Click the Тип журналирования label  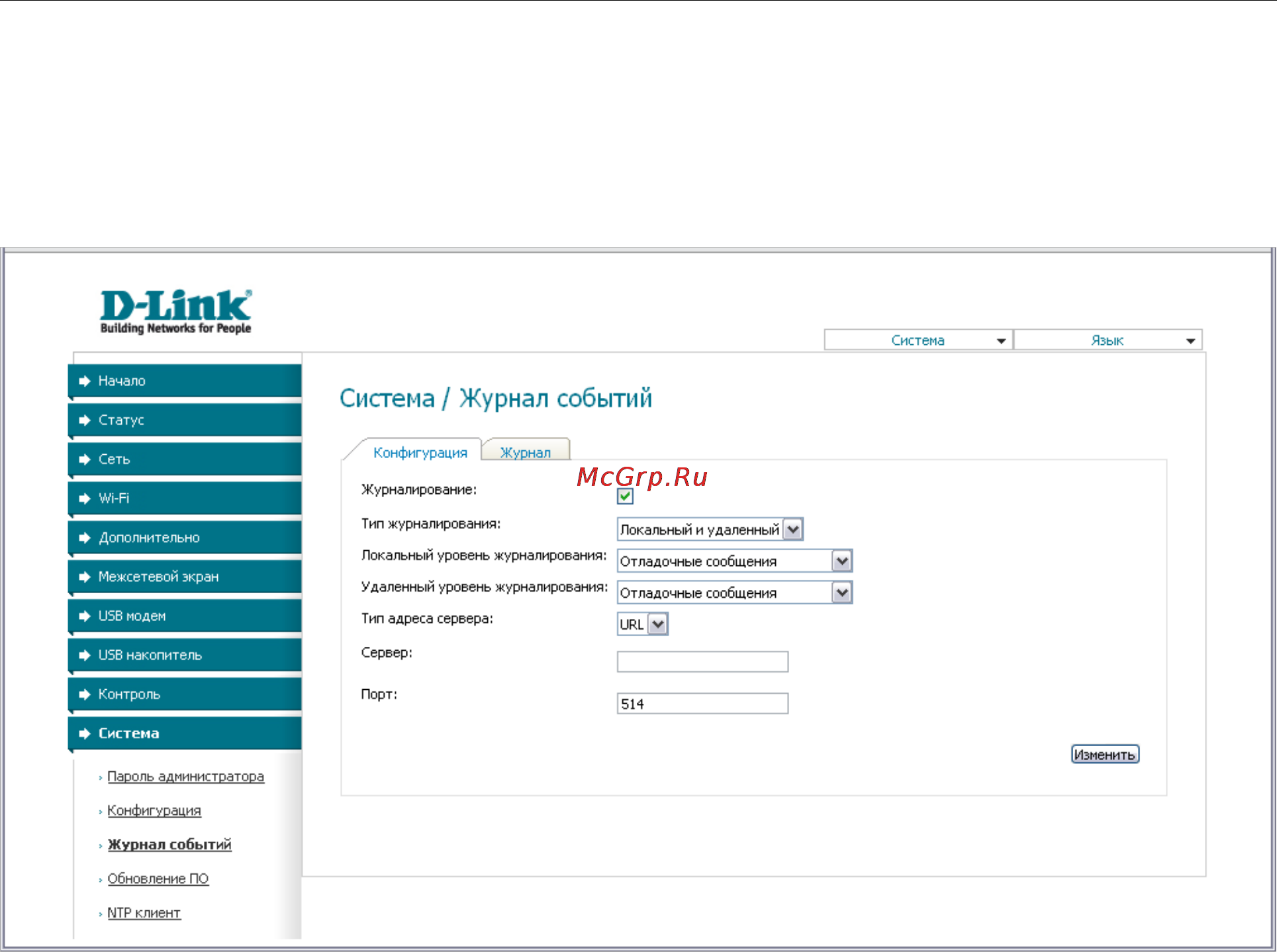pos(431,524)
